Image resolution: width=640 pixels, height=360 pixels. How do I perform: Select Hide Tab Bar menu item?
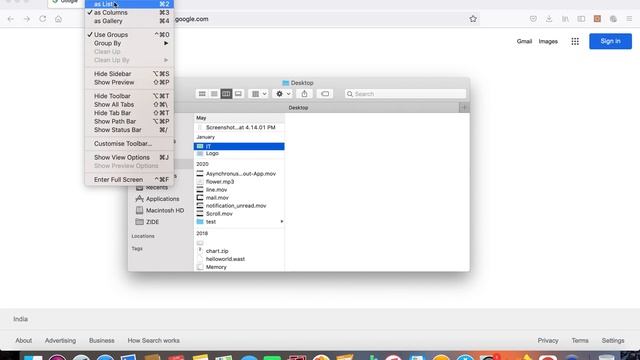129,113
